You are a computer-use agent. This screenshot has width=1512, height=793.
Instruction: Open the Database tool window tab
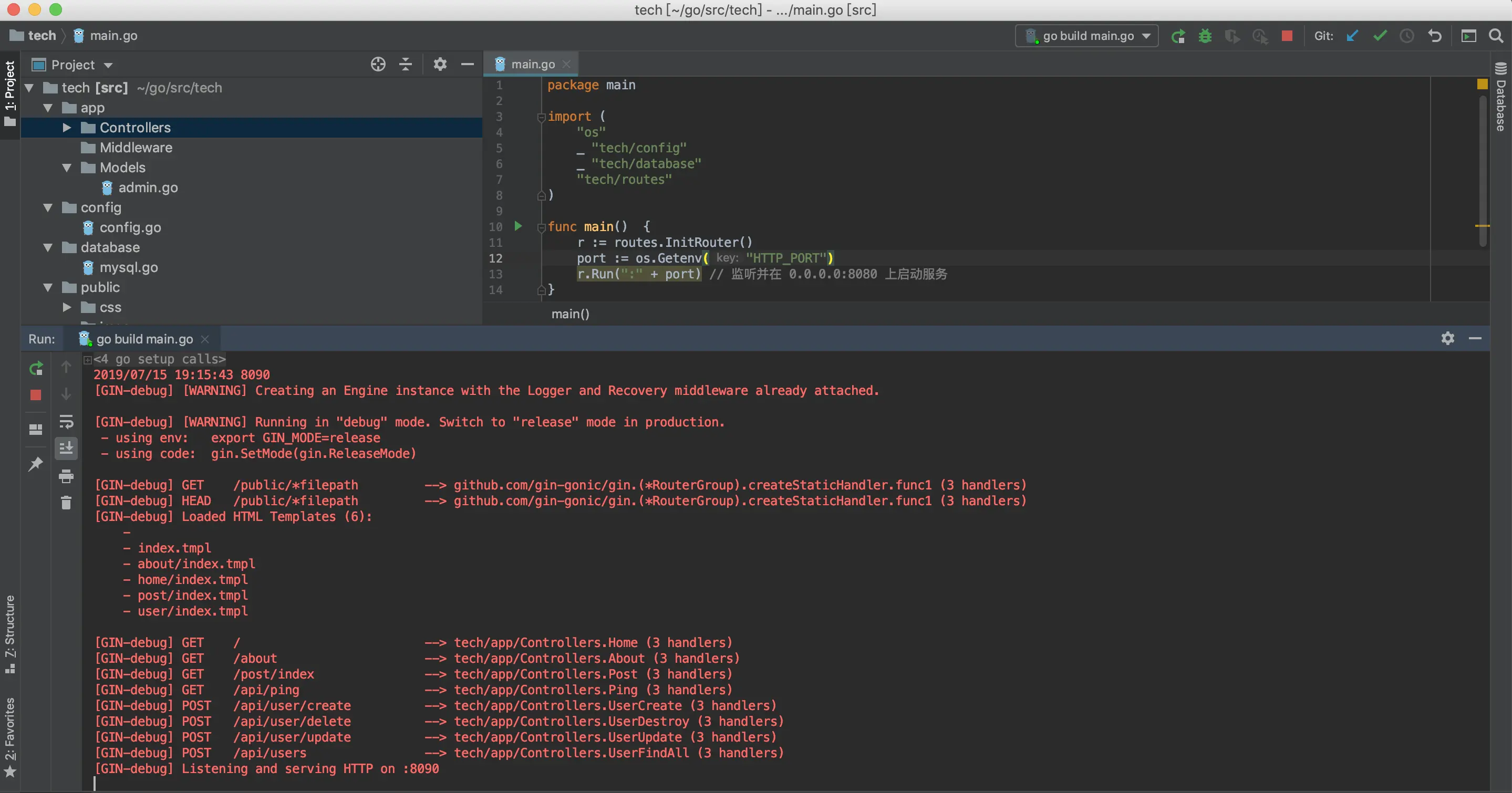click(1501, 97)
